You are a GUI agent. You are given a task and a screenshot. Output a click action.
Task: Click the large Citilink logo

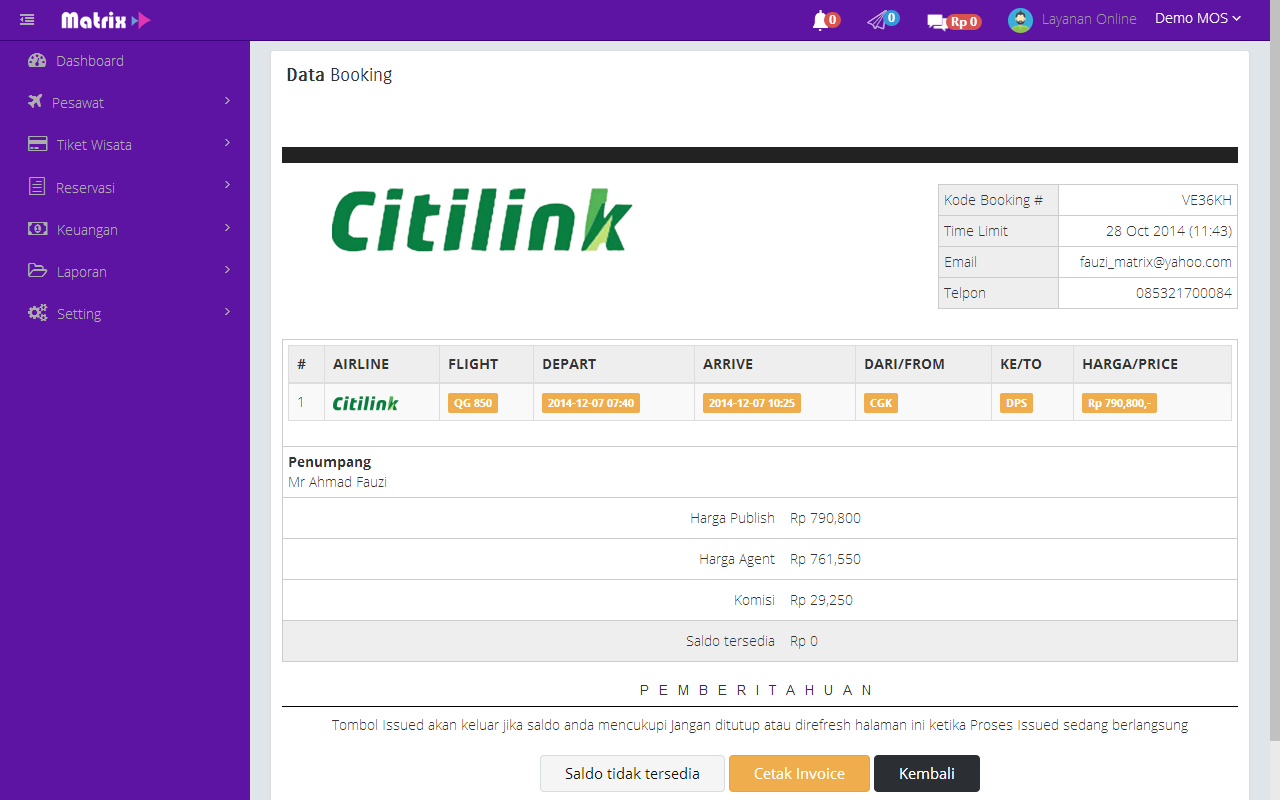481,219
